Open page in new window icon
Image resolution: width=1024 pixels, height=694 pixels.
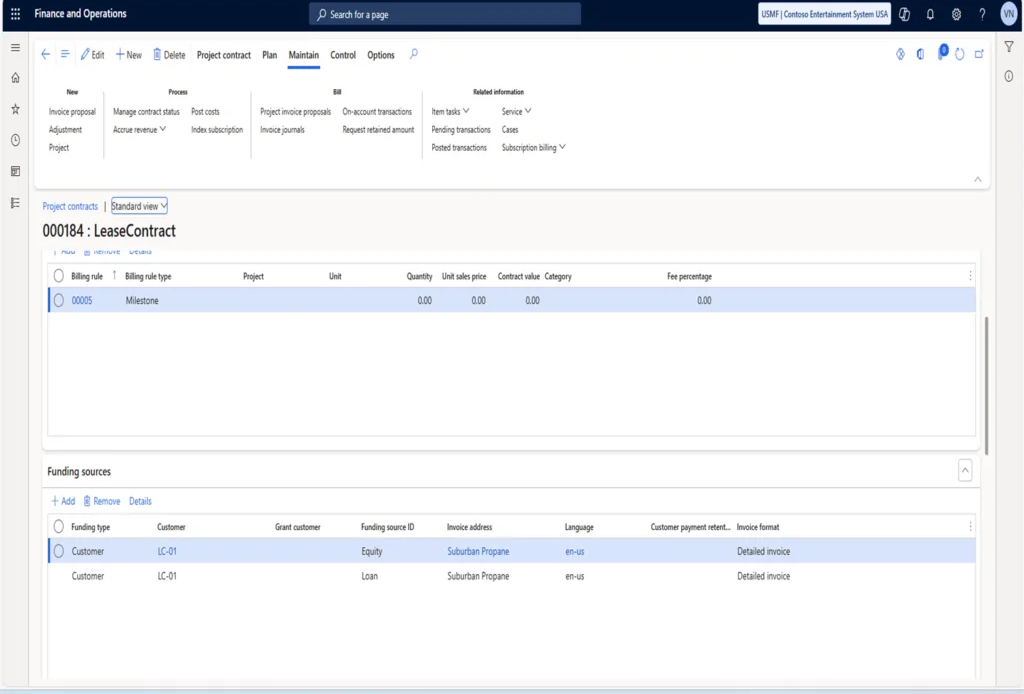(979, 54)
